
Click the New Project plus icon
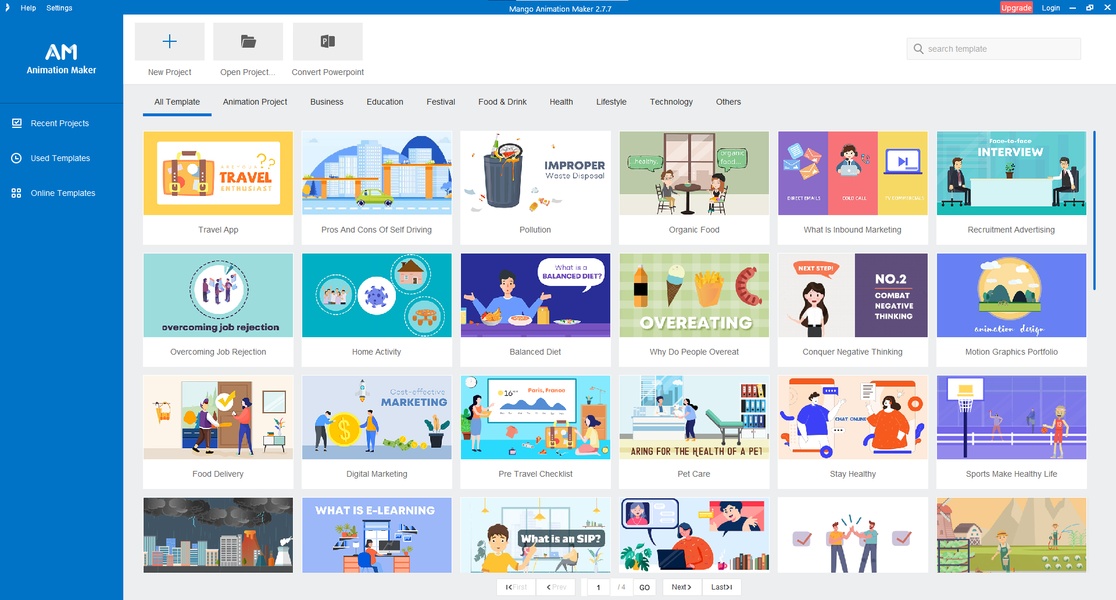(169, 42)
